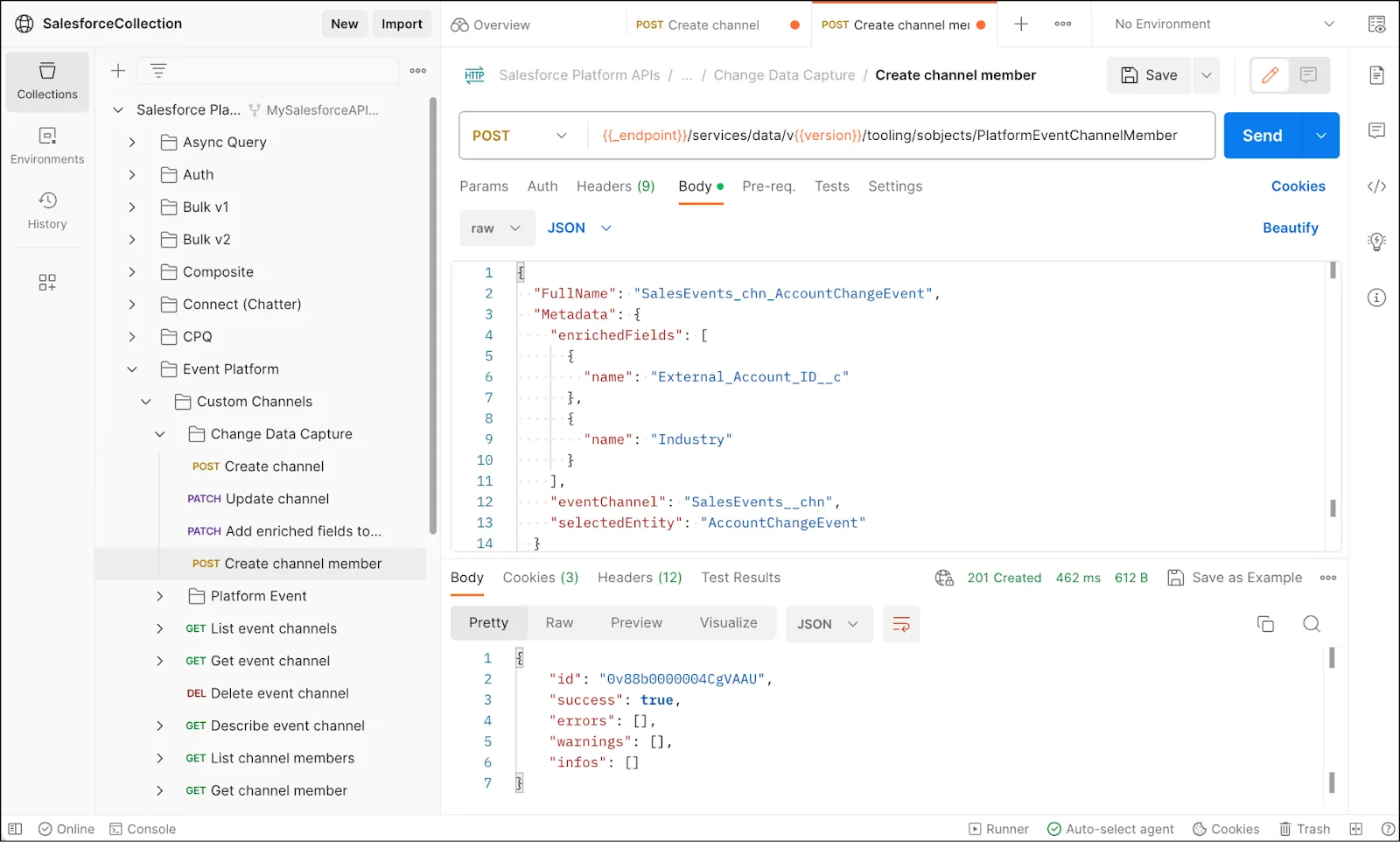Screen dimensions: 1400x842
Task: Toggle sidebar visibility icon in status bar
Action: coord(15,829)
